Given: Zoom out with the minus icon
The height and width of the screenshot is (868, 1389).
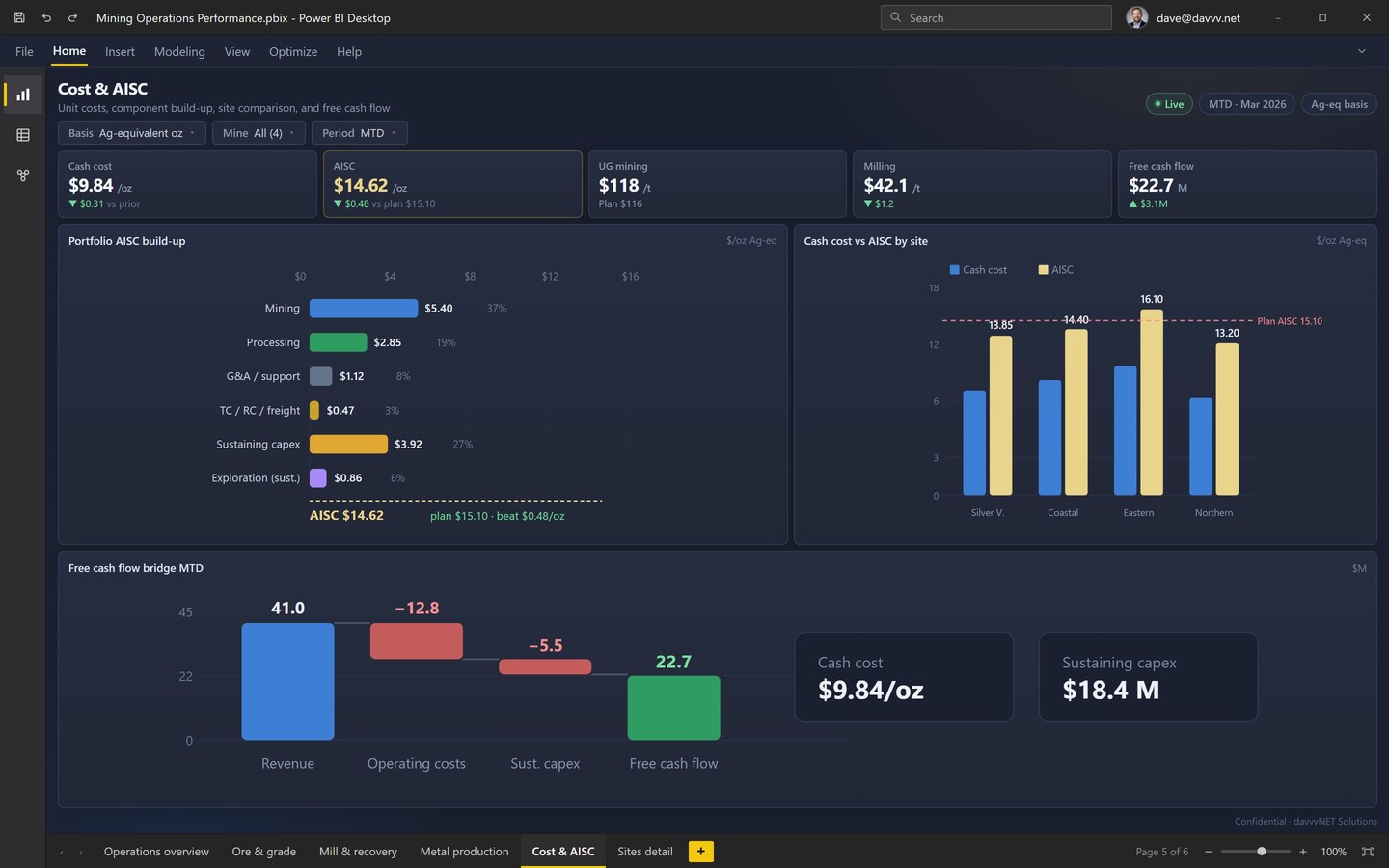Looking at the screenshot, I should click(x=1208, y=852).
